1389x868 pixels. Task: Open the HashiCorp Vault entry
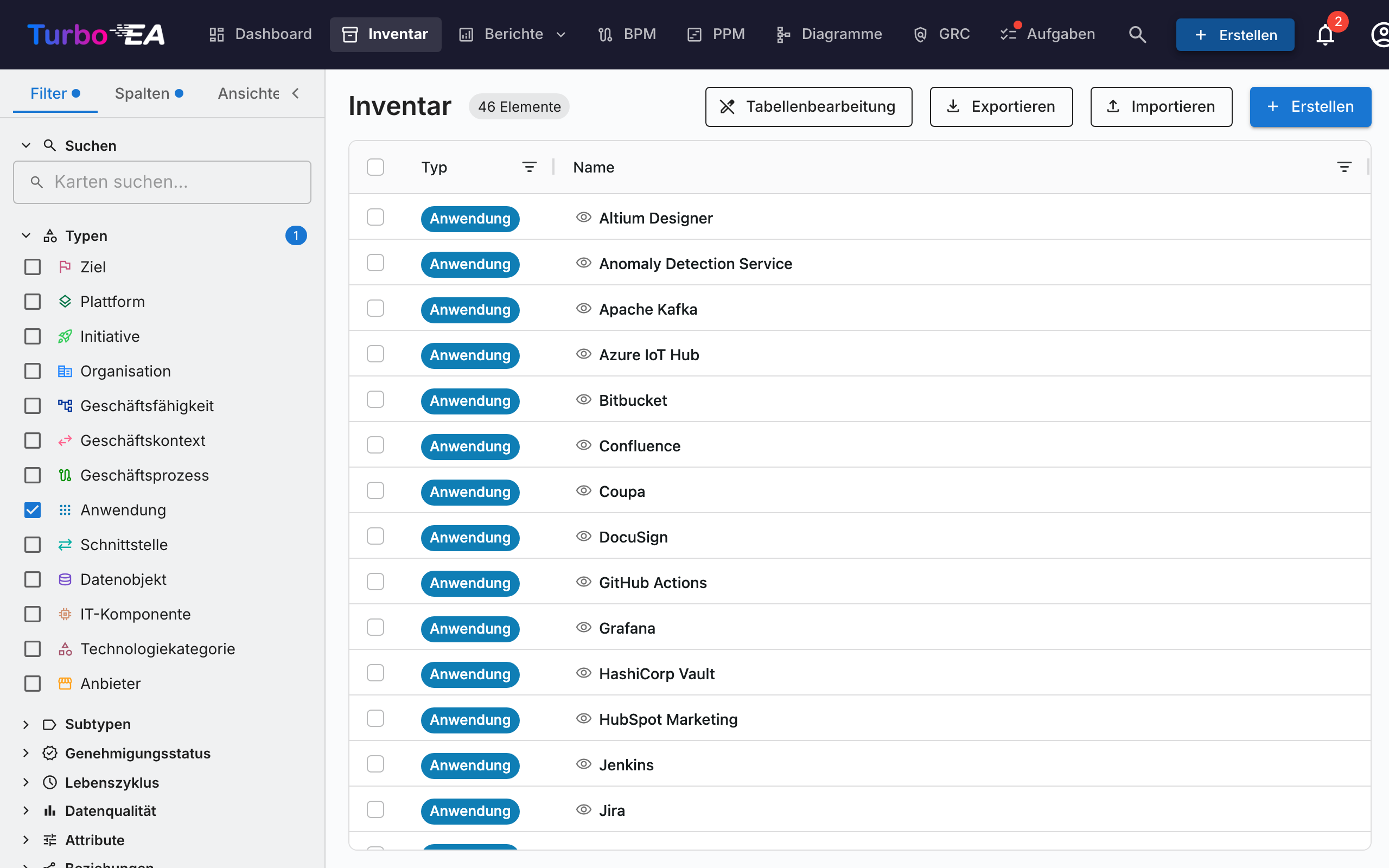(x=657, y=673)
